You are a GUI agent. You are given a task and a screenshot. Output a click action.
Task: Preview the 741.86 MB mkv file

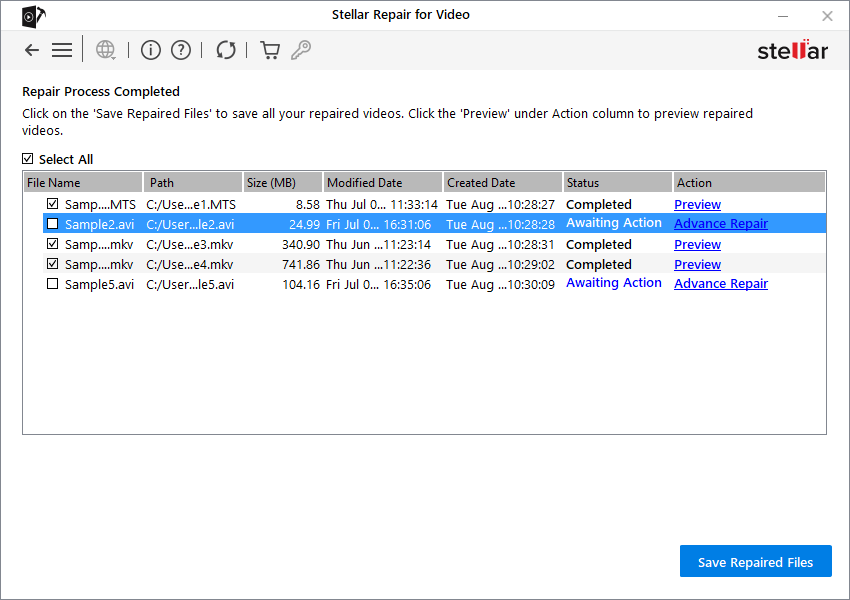tap(697, 265)
